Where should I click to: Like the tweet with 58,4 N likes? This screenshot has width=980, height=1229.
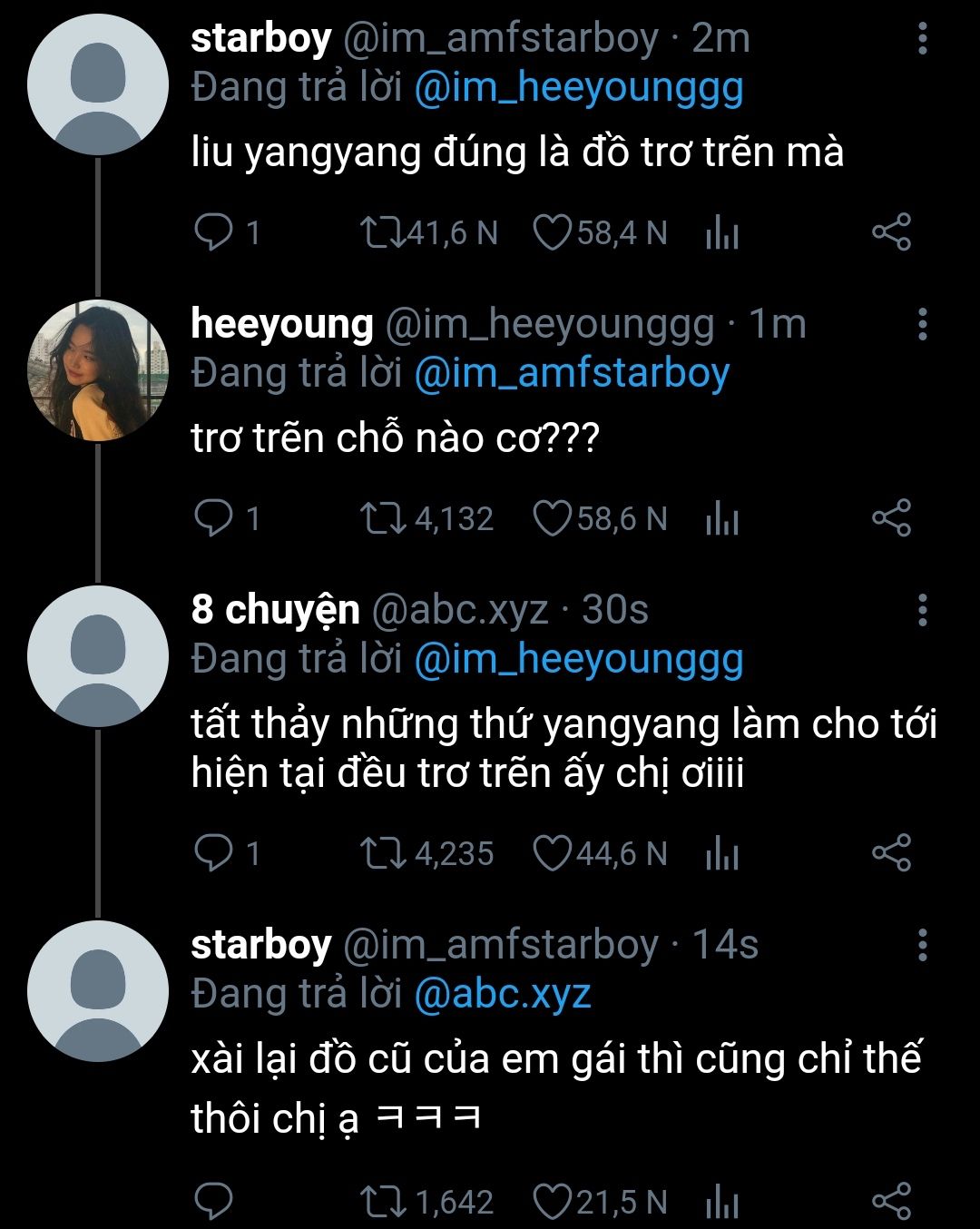pyautogui.click(x=551, y=232)
